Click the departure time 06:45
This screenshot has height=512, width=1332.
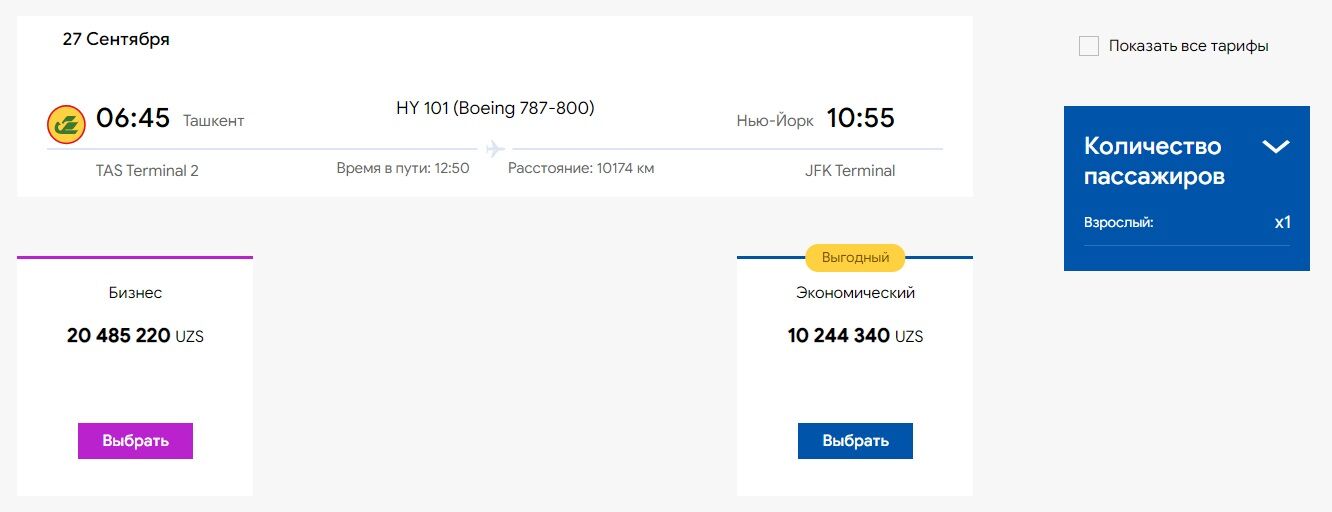tap(133, 118)
